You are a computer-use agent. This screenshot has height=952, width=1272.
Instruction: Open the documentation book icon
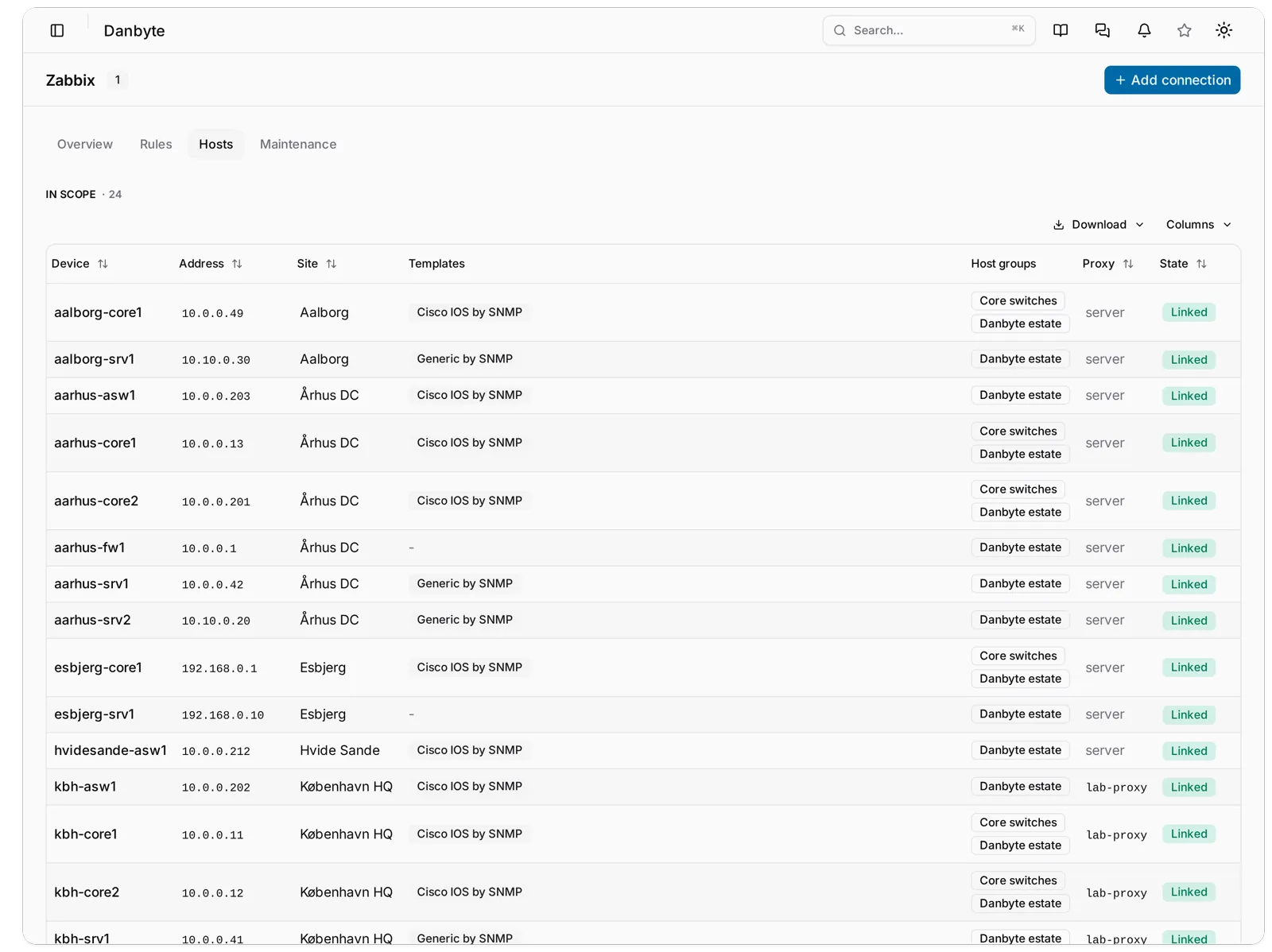1061,30
